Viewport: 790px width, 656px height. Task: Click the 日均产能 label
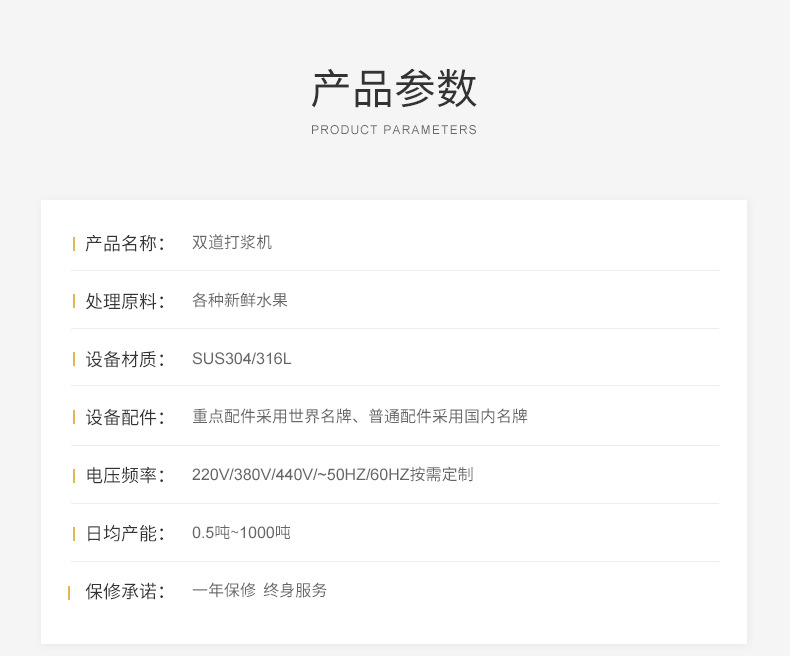(121, 533)
